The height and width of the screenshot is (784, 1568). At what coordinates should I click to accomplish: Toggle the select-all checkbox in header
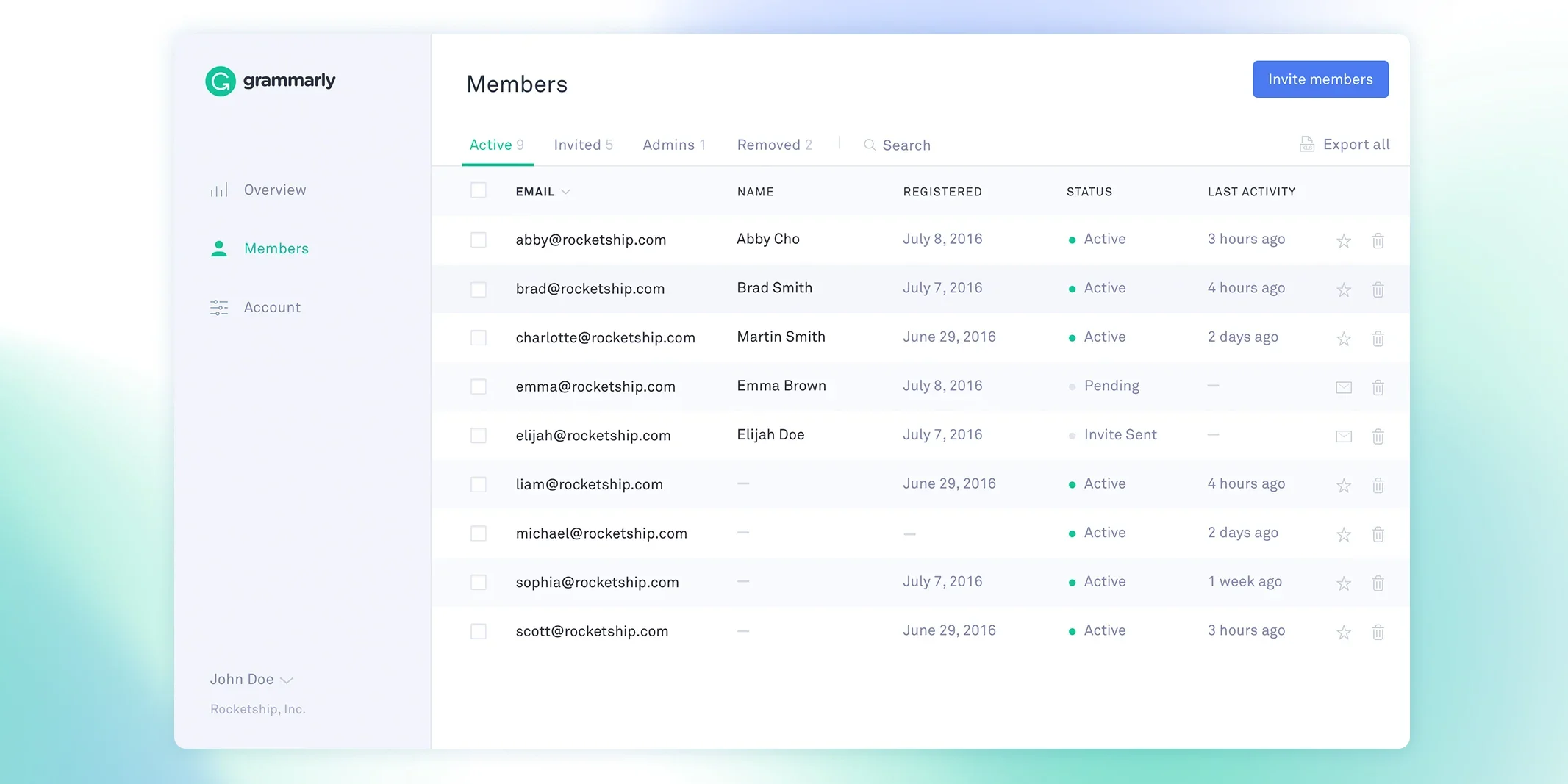pyautogui.click(x=479, y=190)
